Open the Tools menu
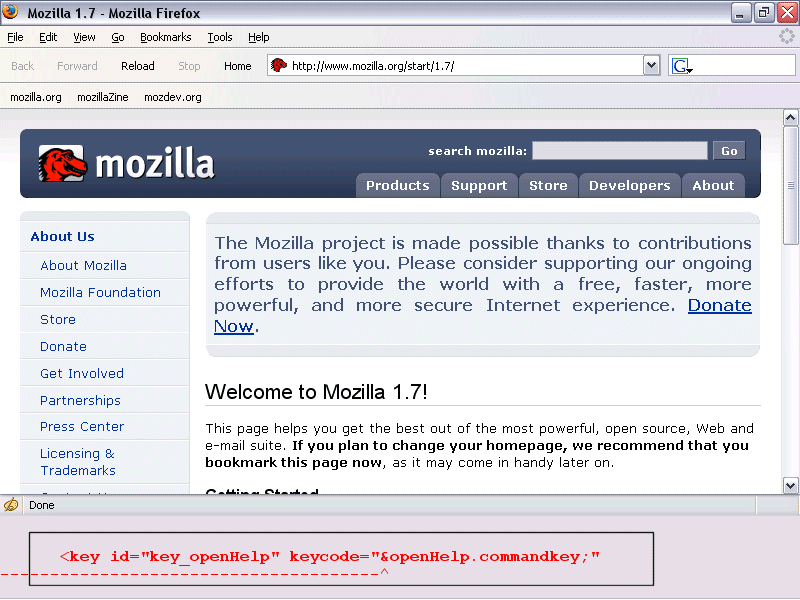 coord(219,37)
